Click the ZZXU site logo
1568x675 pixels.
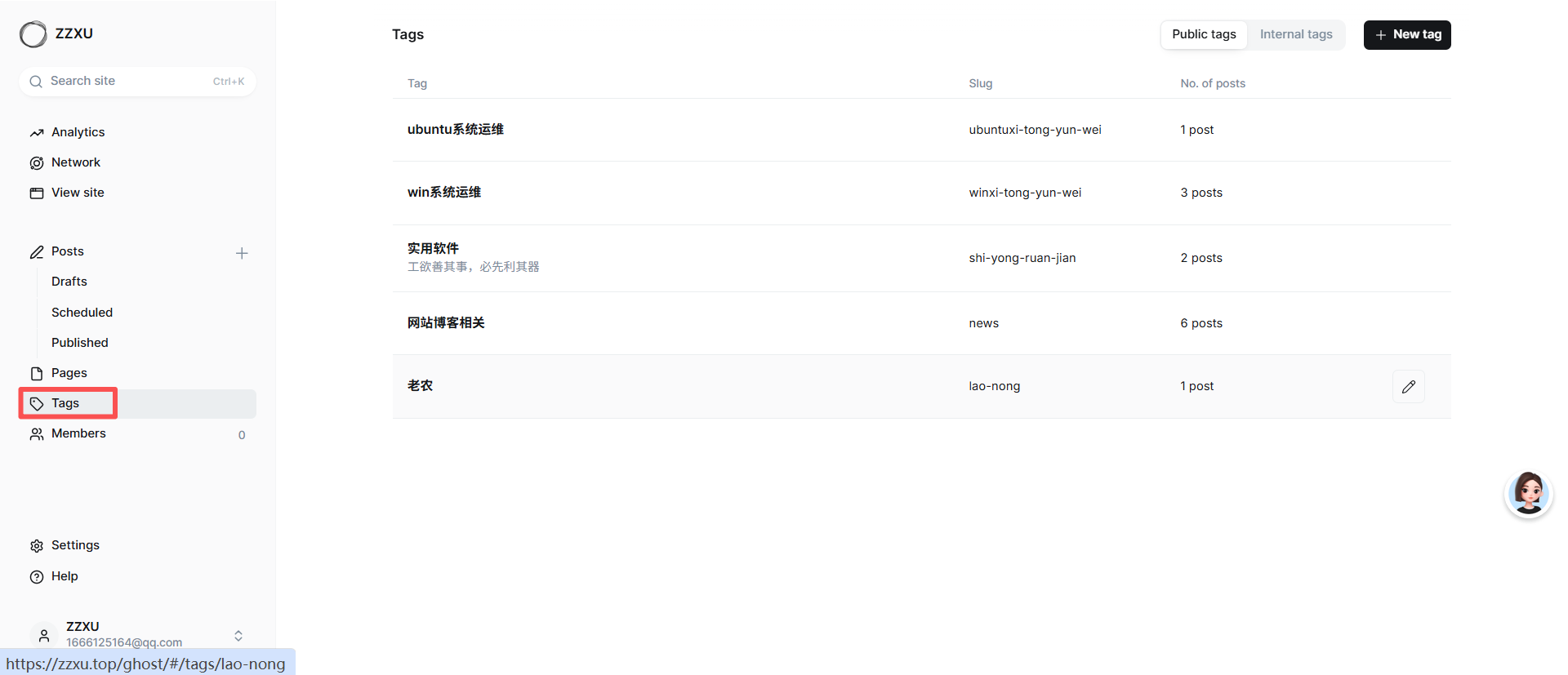pos(33,34)
